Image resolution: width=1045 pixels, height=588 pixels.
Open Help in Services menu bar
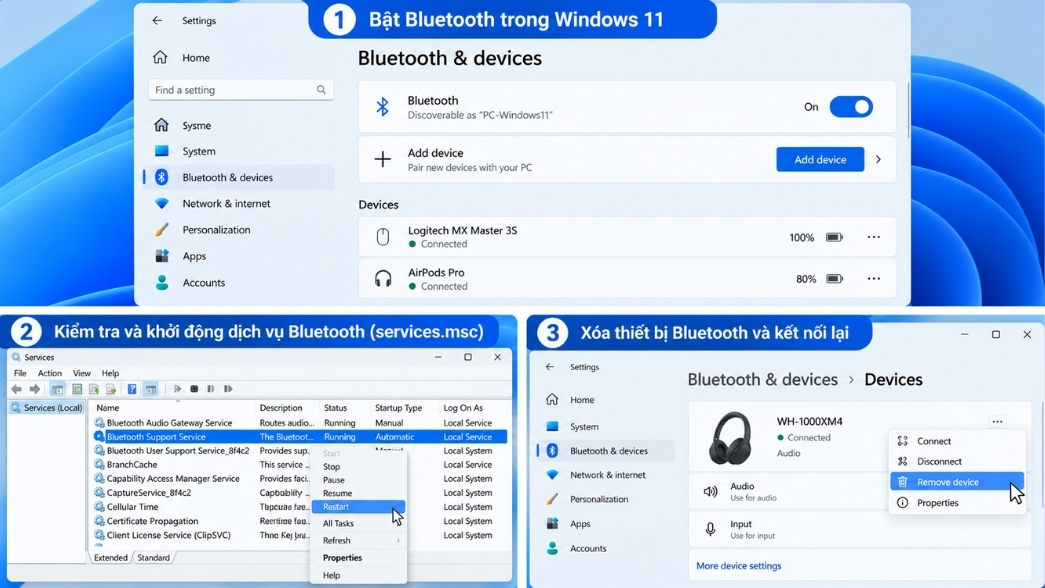click(x=110, y=373)
